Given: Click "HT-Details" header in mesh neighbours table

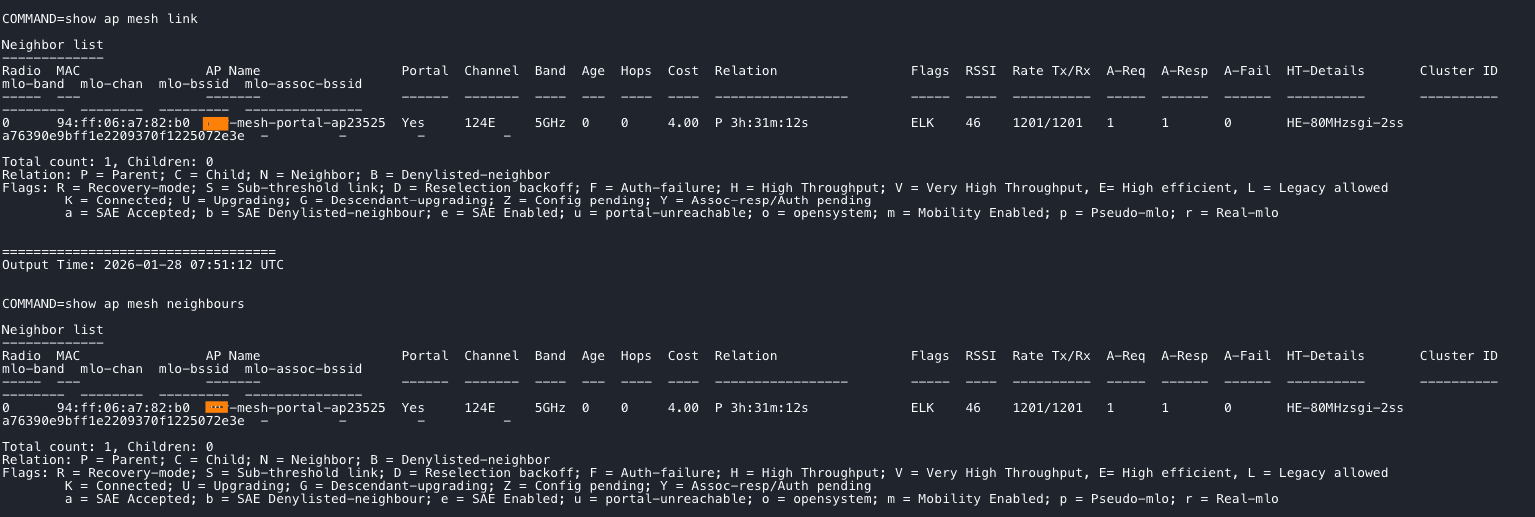Looking at the screenshot, I should click(1325, 356).
